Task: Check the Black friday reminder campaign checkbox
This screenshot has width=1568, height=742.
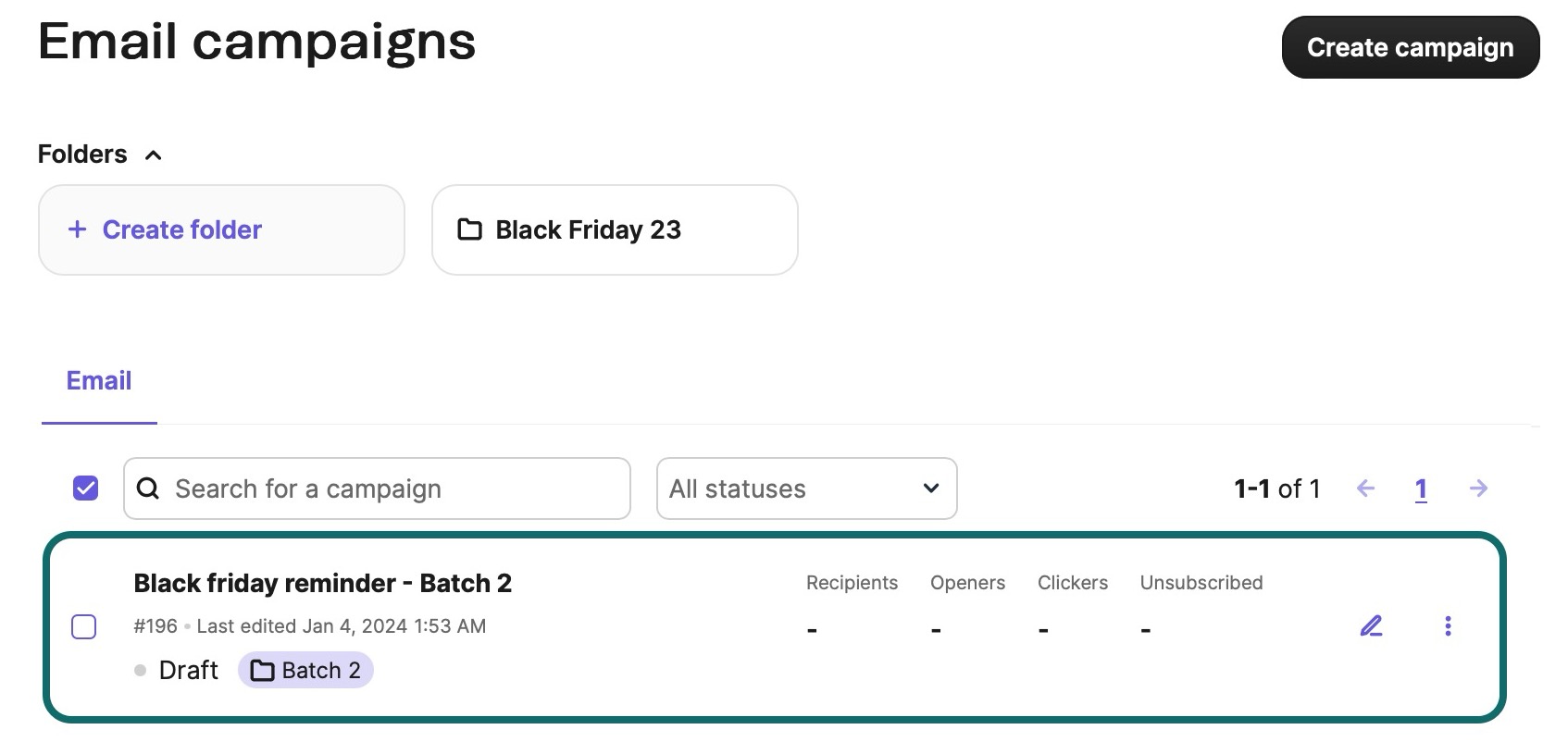Action: pyautogui.click(x=84, y=626)
